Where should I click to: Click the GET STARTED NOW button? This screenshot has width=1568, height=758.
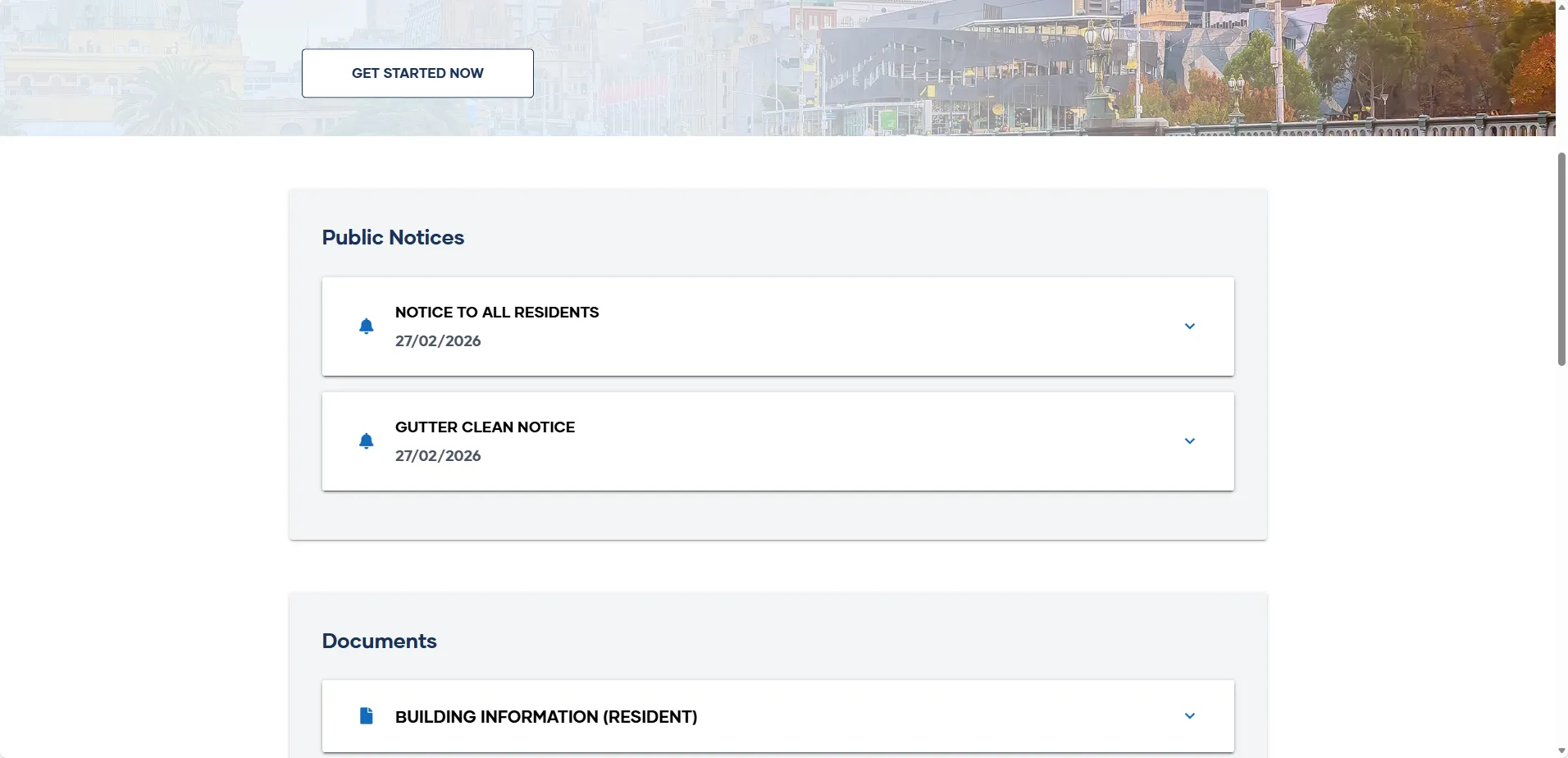417,73
